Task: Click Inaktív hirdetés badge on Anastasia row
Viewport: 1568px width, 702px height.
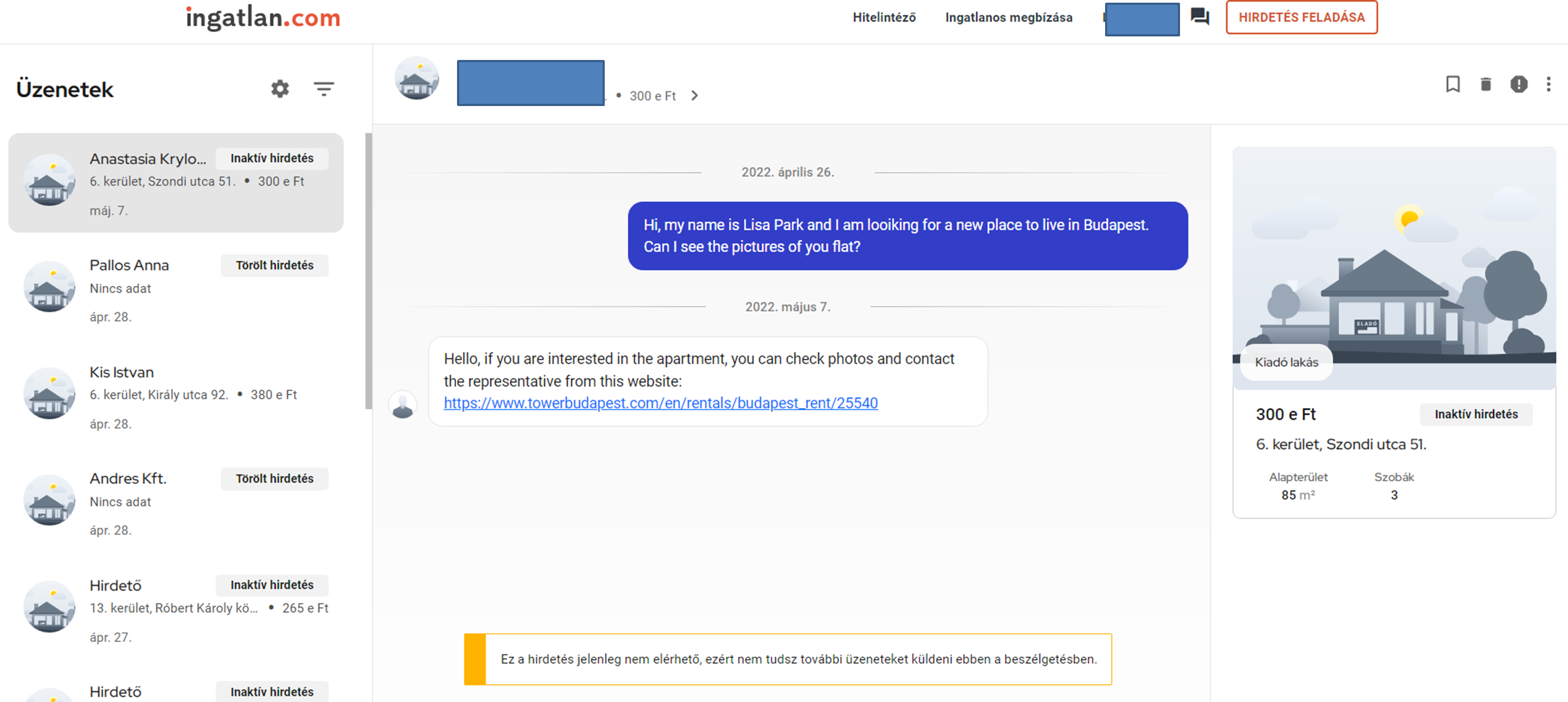Action: pyautogui.click(x=272, y=158)
